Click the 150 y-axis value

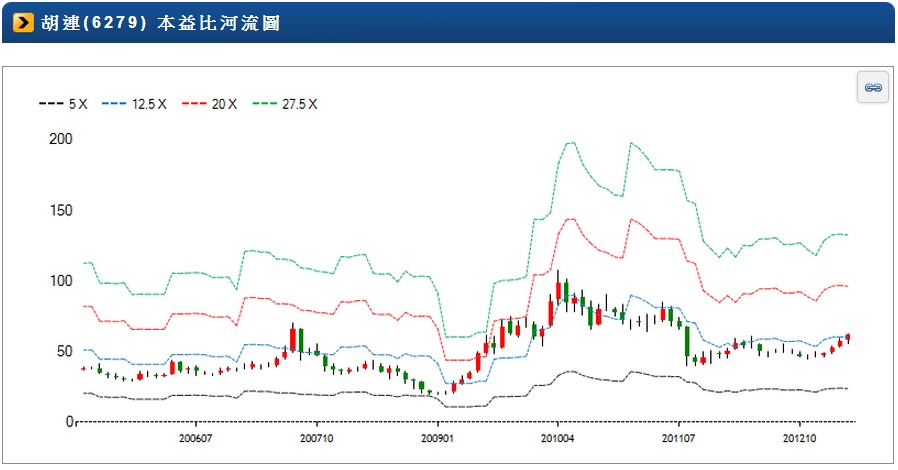tap(61, 210)
